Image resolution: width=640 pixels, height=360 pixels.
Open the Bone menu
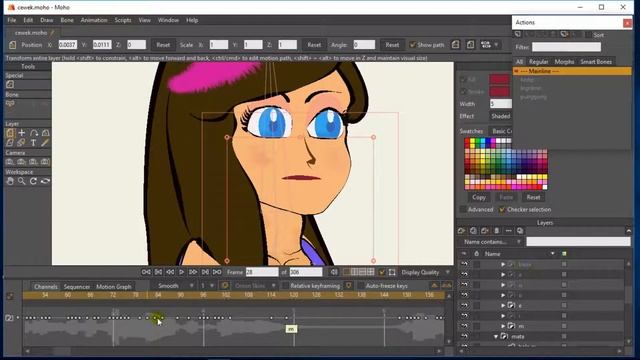tap(67, 20)
